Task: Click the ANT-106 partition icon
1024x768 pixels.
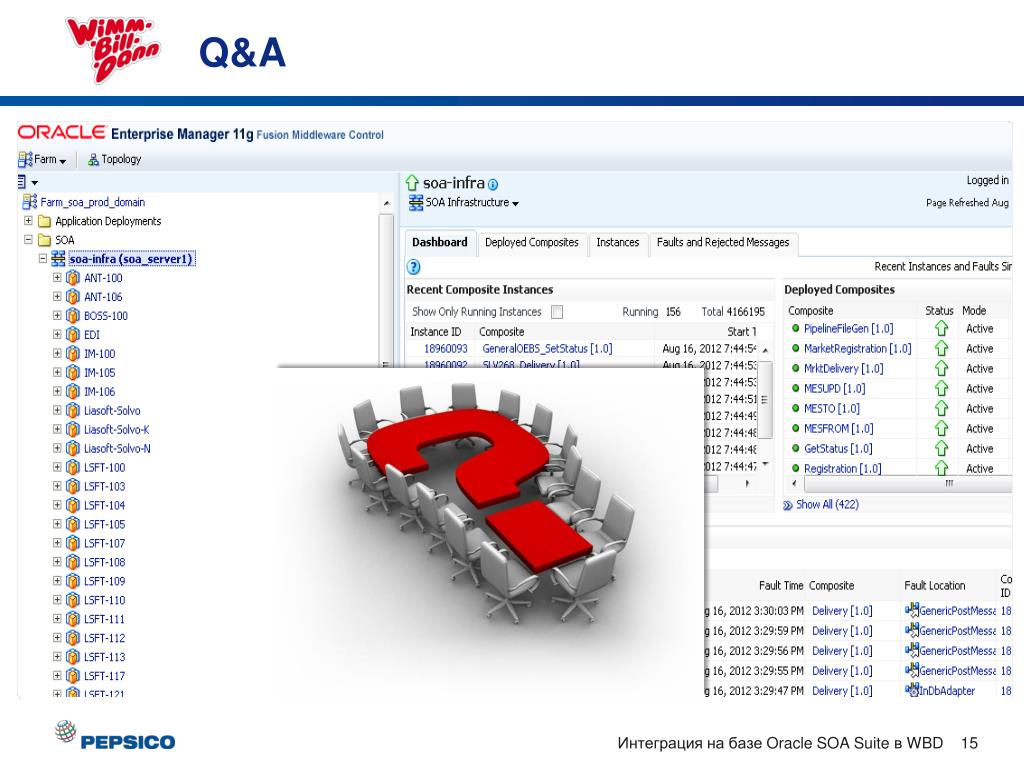Action: [73, 296]
